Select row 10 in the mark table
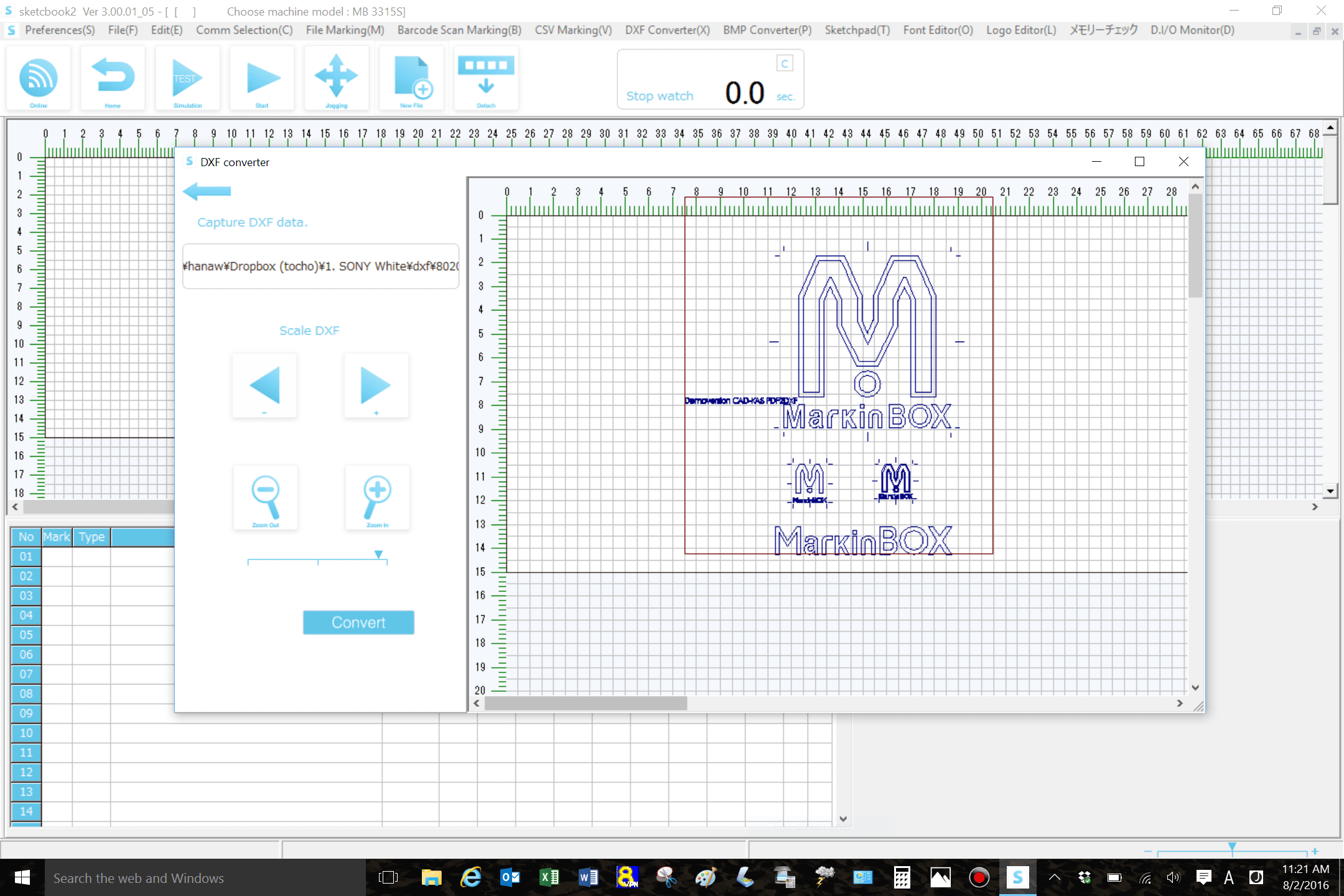Viewport: 1344px width, 896px height. coord(26,733)
